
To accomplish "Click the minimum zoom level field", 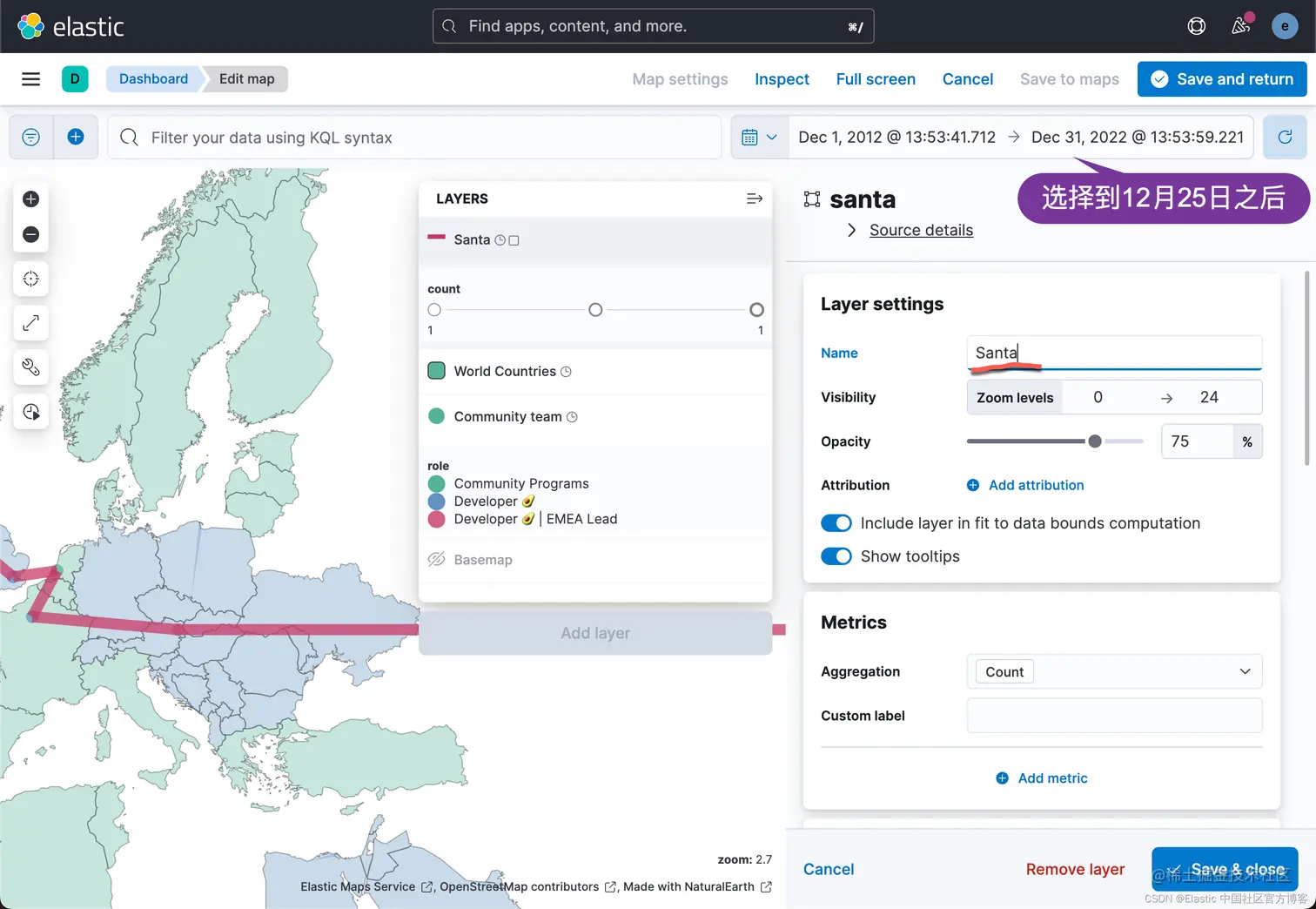I will tap(1098, 397).
